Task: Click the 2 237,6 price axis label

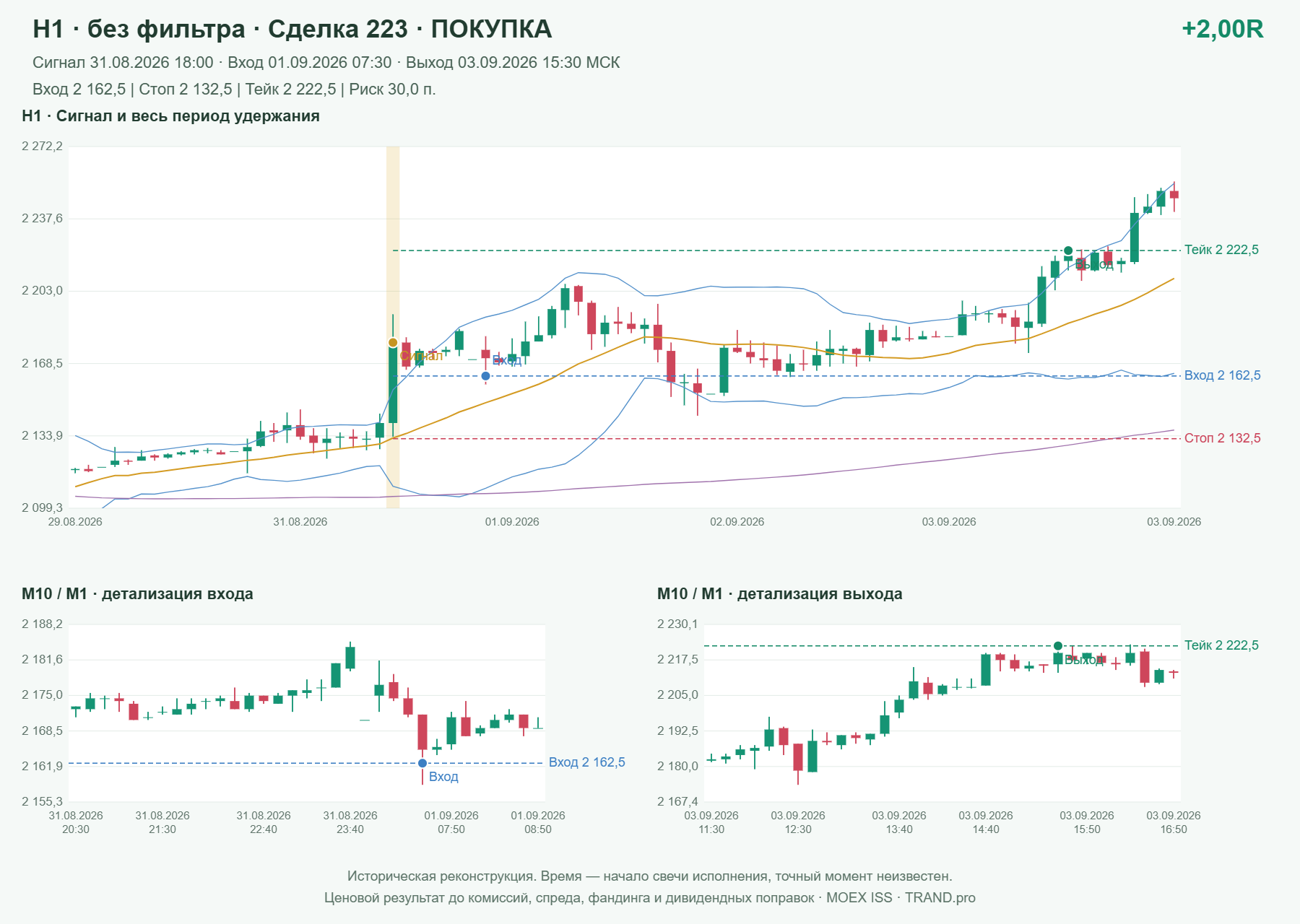Action: tap(42, 219)
